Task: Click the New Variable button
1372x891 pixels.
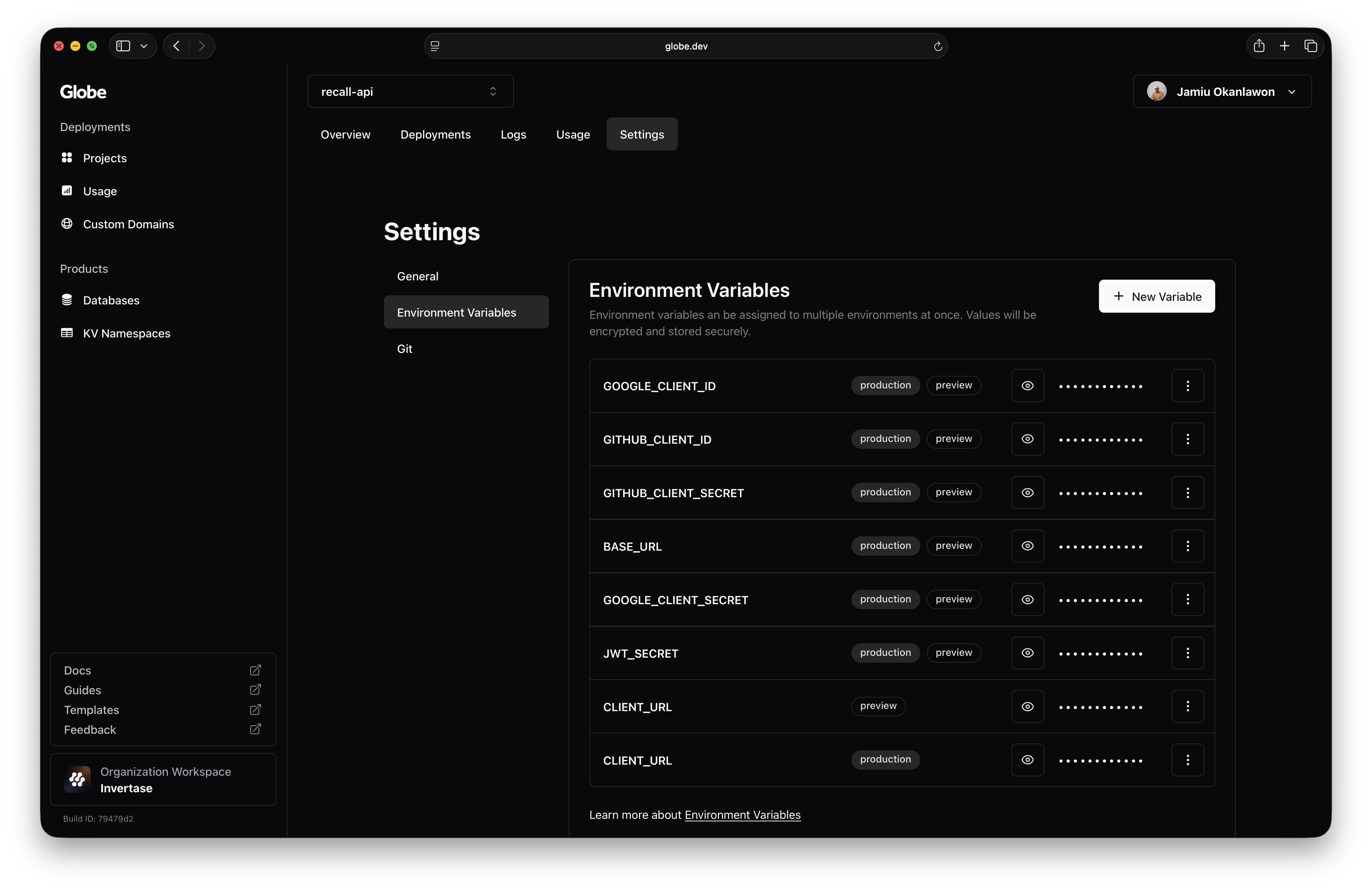Action: click(x=1156, y=297)
